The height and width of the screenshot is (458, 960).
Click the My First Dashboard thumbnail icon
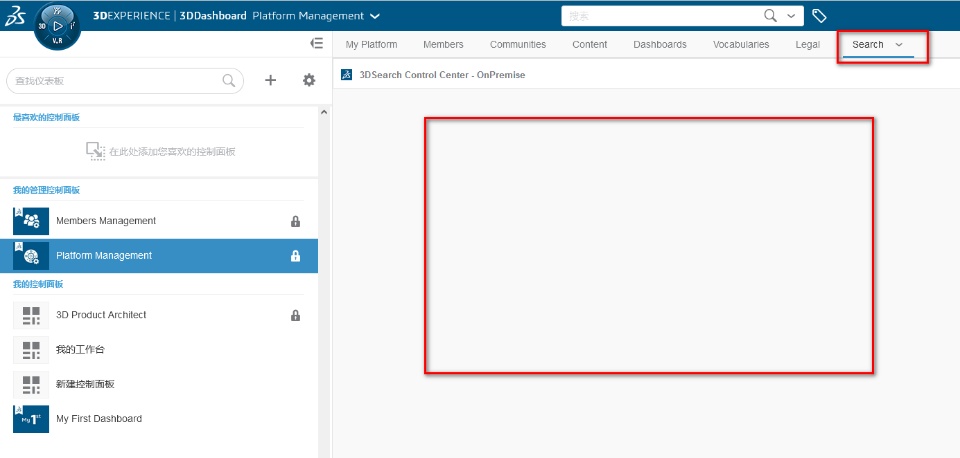[x=31, y=419]
